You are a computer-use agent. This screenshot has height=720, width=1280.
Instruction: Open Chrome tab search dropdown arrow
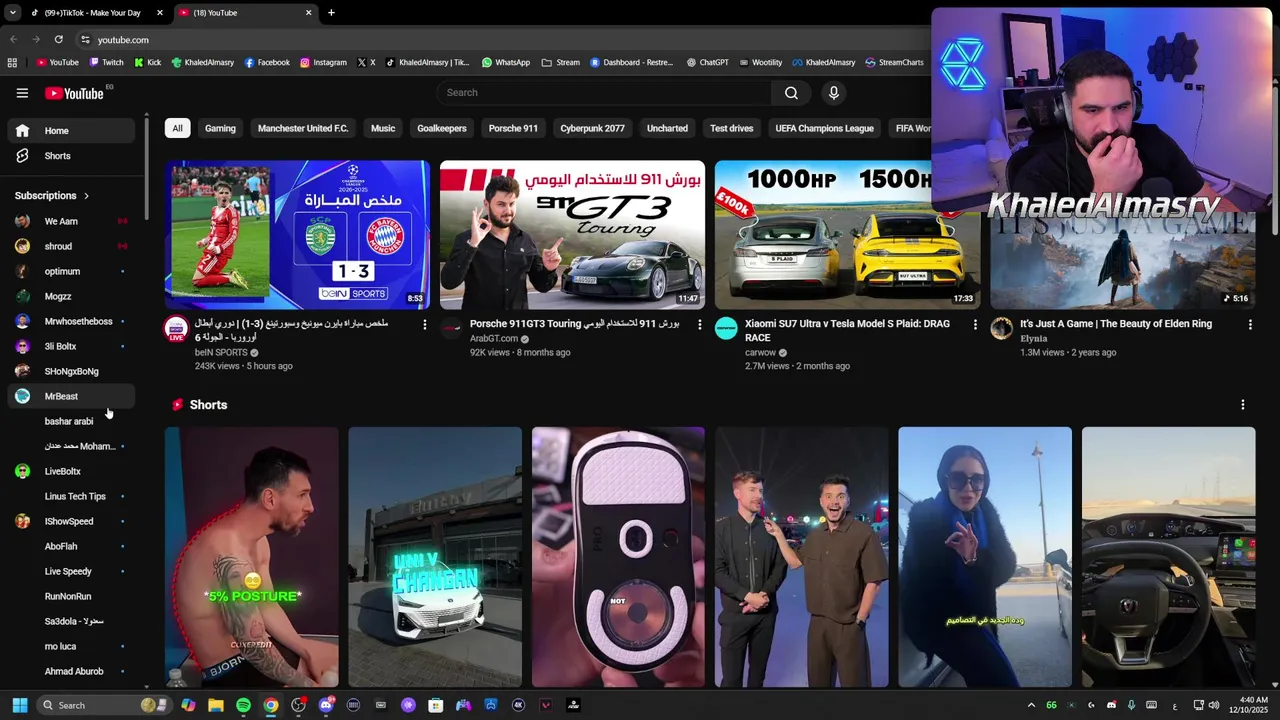click(12, 13)
